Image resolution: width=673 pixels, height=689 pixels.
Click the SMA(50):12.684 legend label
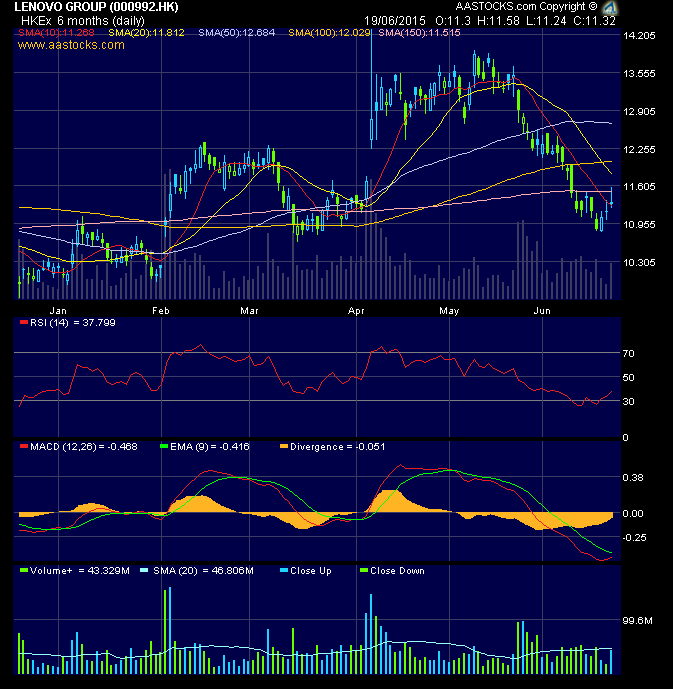click(x=236, y=33)
